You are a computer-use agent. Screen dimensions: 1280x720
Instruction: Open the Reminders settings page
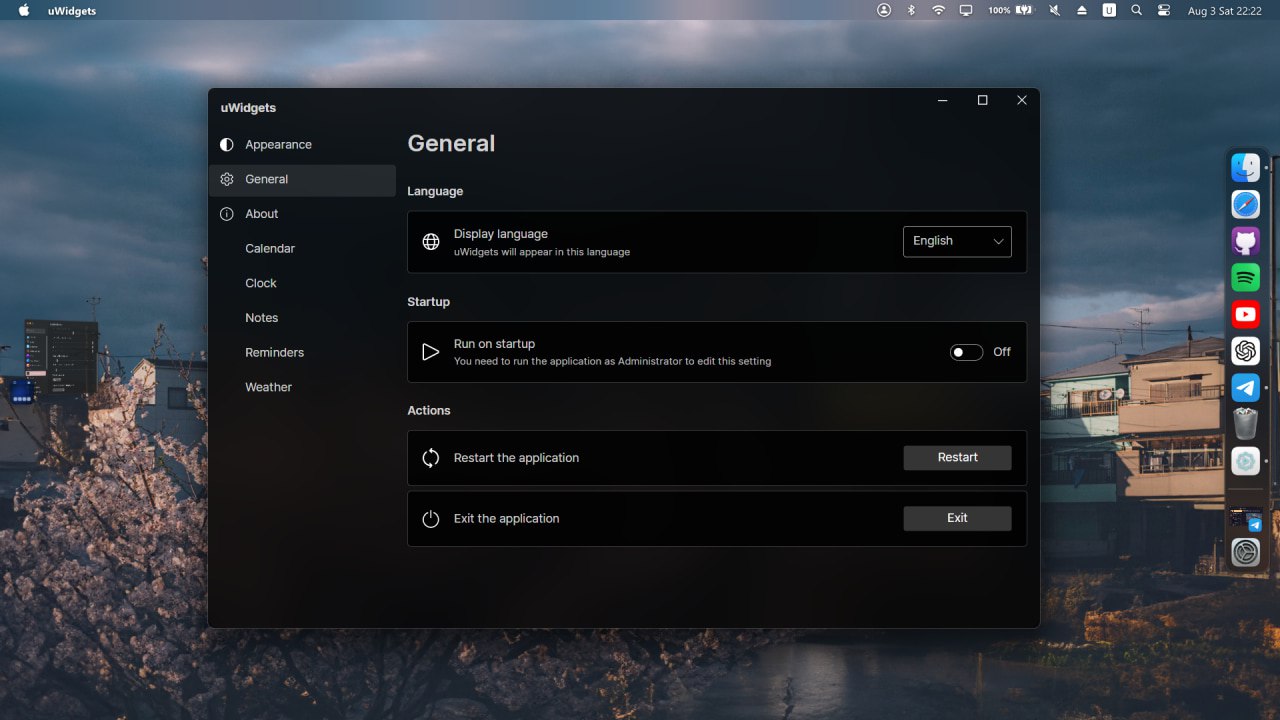pyautogui.click(x=302, y=352)
